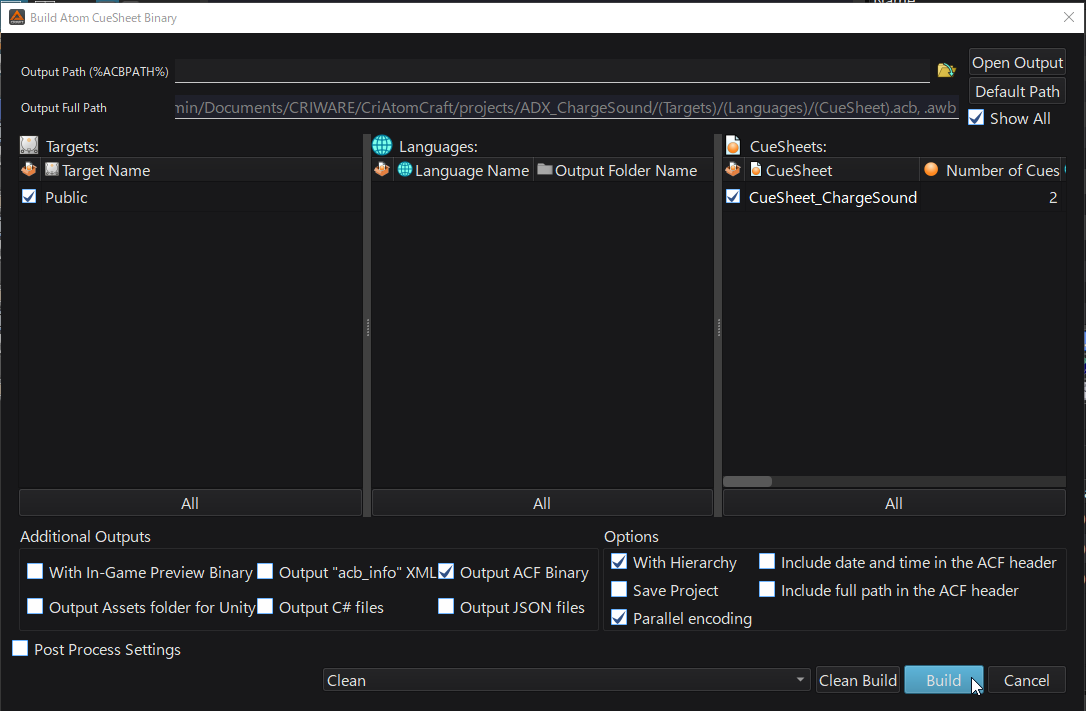The height and width of the screenshot is (711, 1086).
Task: Enable Output JSON files checkbox
Action: click(446, 606)
